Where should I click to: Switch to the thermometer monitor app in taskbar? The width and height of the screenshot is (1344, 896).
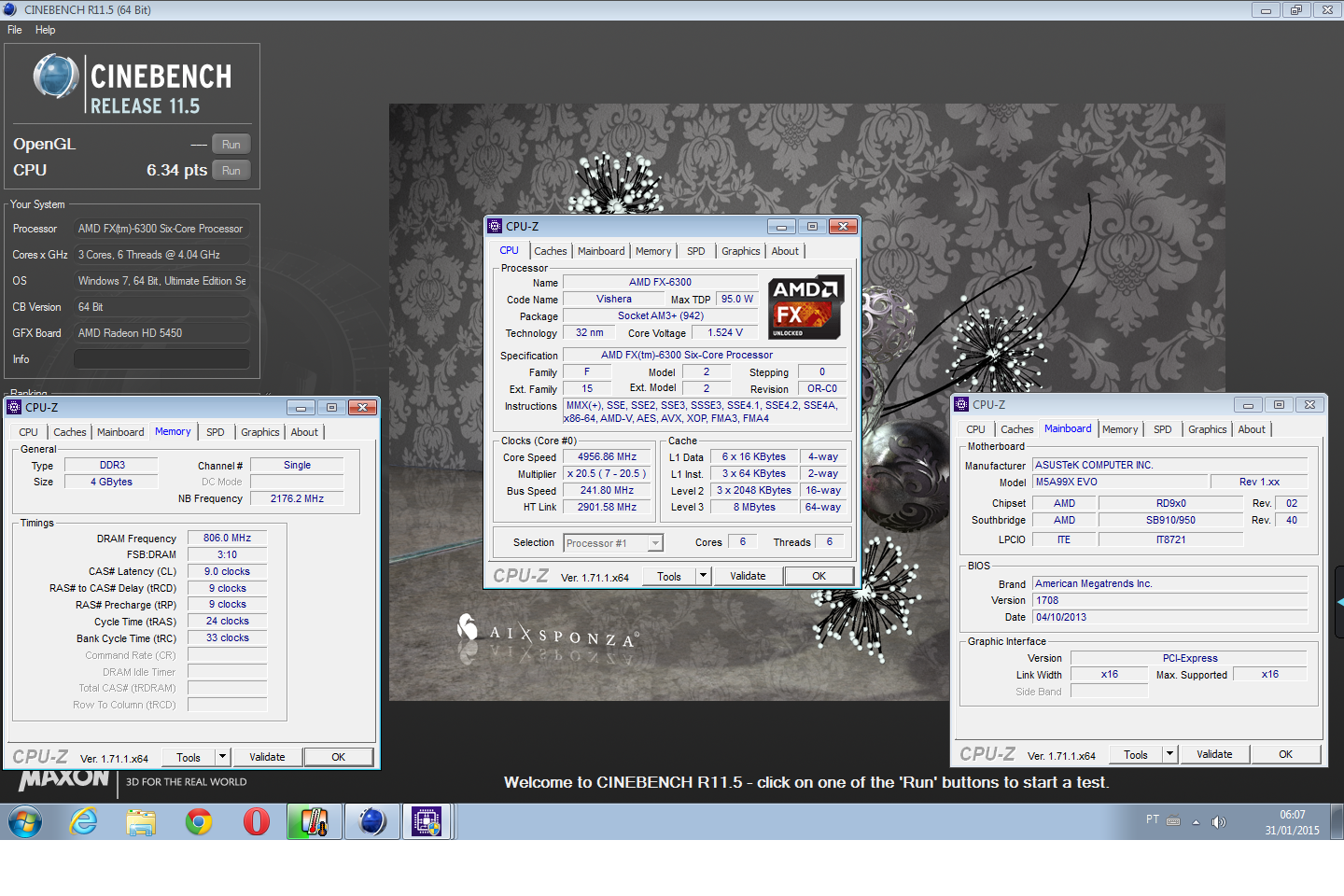click(314, 821)
